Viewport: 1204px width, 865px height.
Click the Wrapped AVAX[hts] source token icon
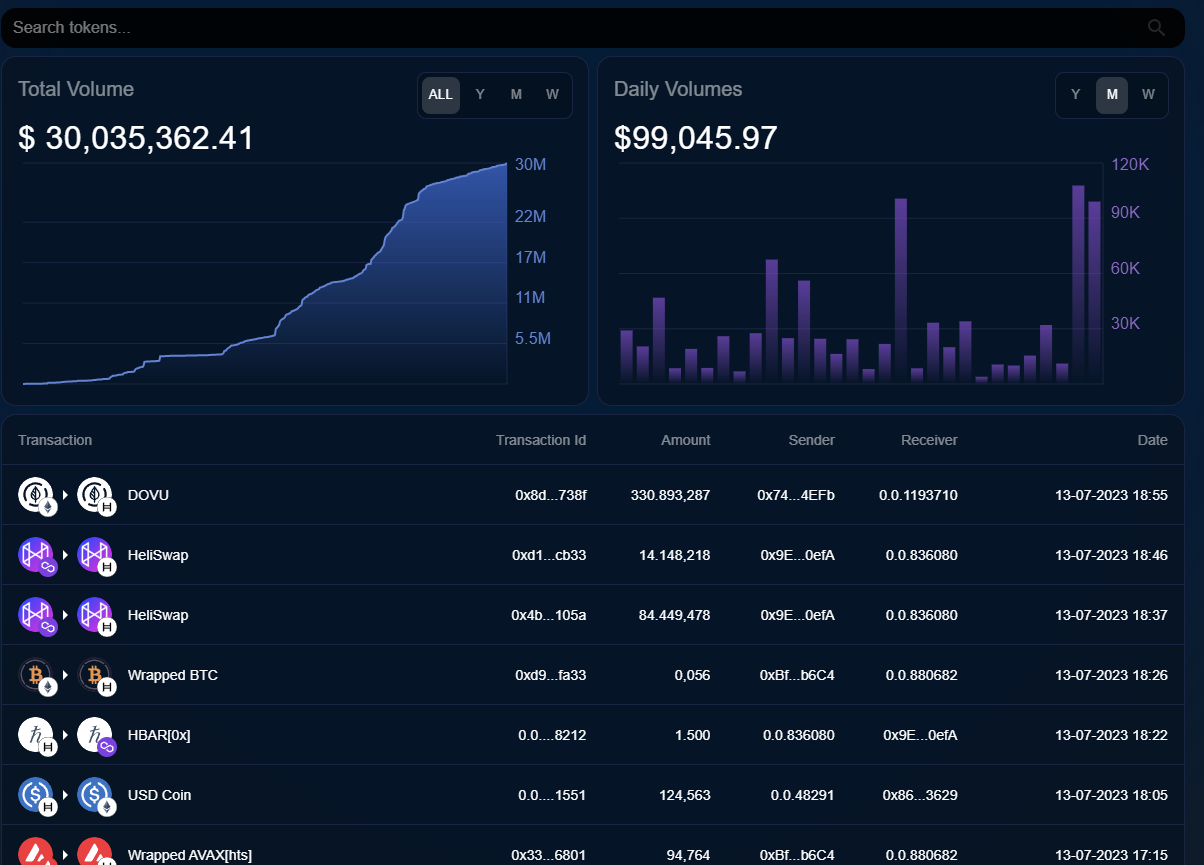[x=36, y=852]
